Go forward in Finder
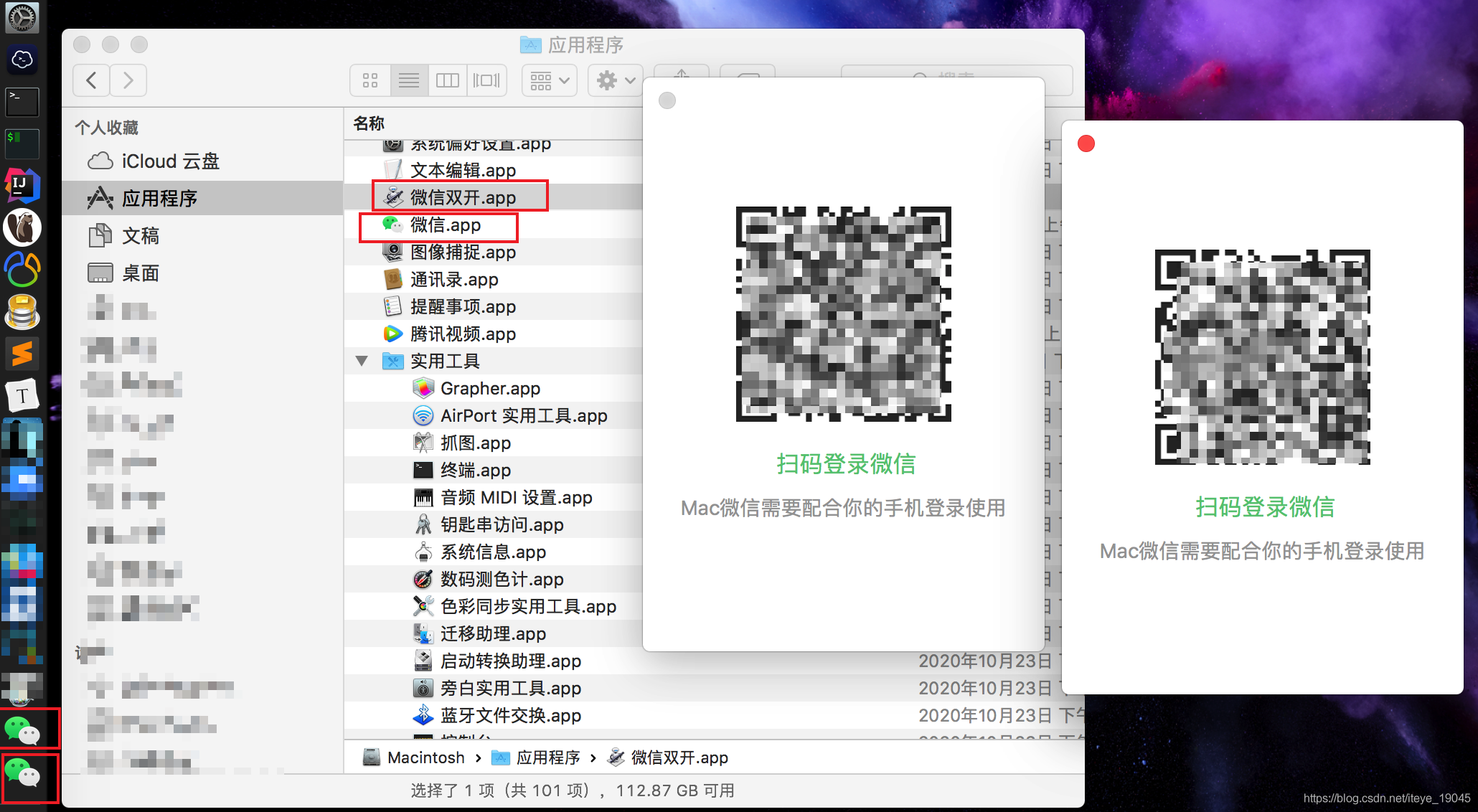The image size is (1478, 812). pos(128,80)
